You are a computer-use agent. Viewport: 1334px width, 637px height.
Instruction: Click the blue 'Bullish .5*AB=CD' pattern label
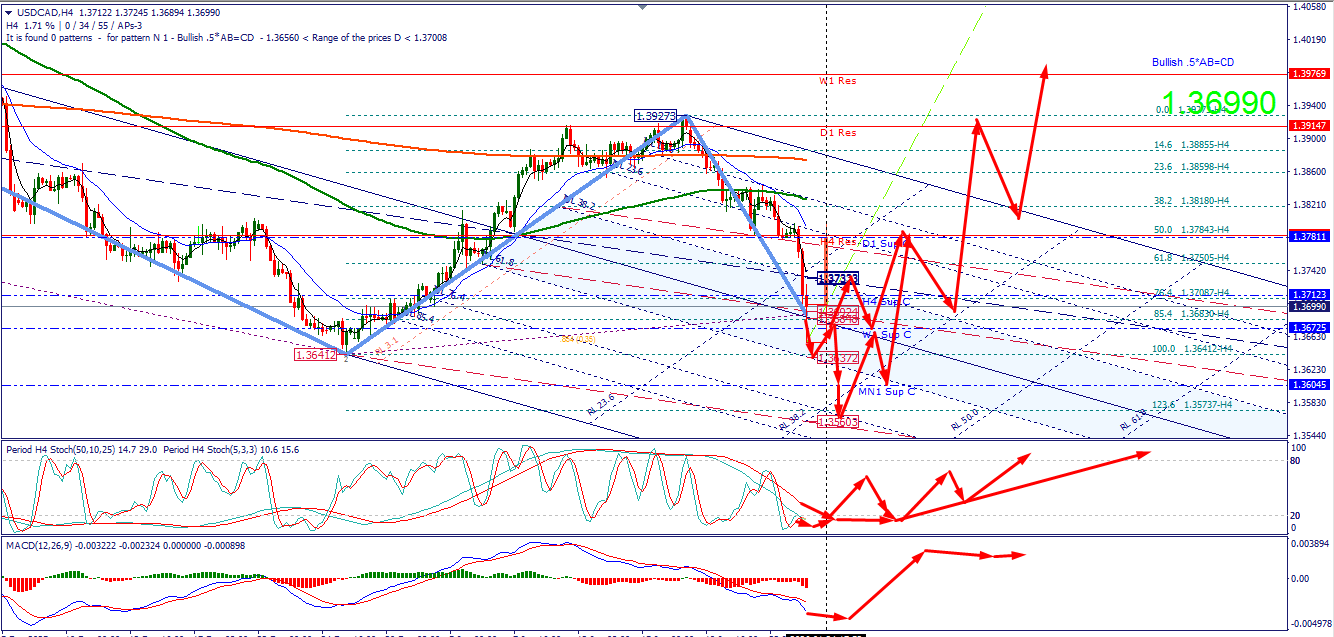1193,62
